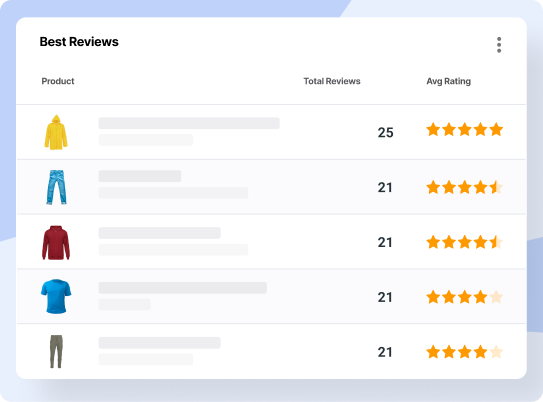The height and width of the screenshot is (402, 543).
Task: Click the five-star rating of the raincoat
Action: [464, 129]
